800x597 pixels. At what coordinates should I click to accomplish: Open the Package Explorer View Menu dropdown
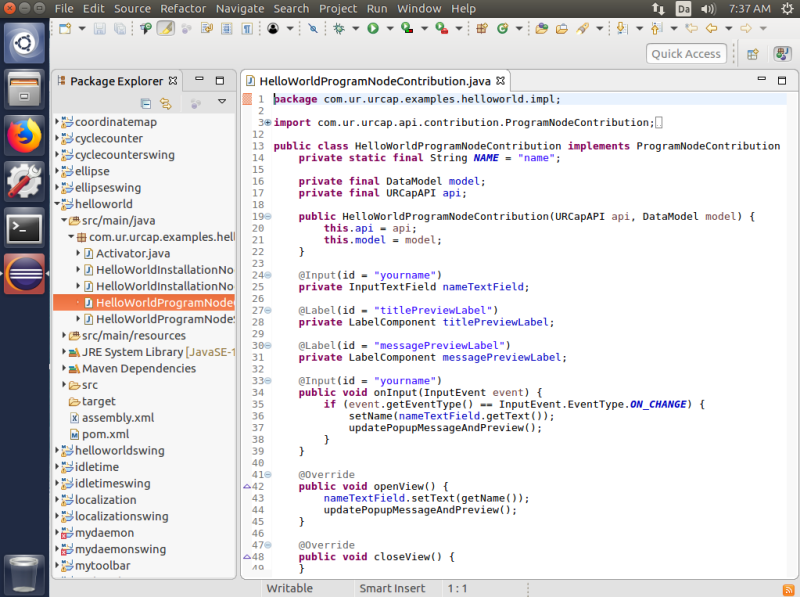[222, 102]
